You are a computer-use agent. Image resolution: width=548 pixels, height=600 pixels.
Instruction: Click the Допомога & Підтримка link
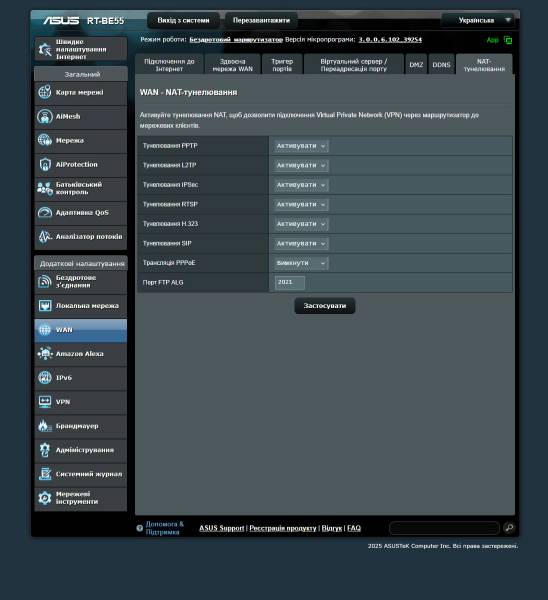tap(165, 528)
